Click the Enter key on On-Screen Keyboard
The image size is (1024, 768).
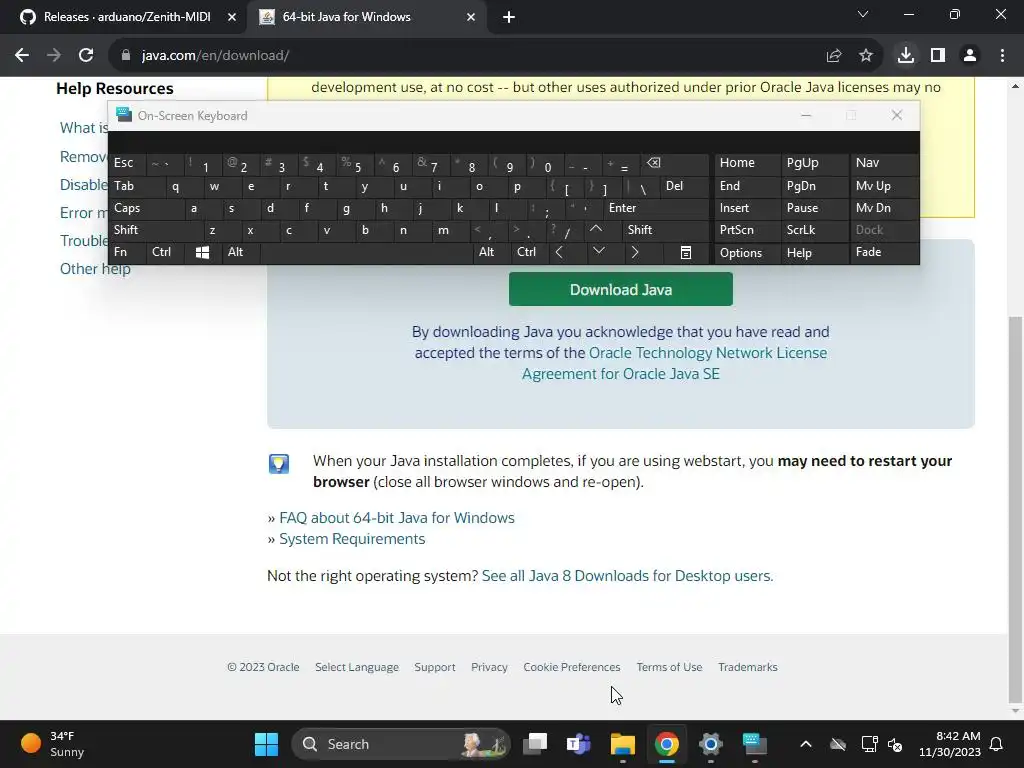[656, 208]
